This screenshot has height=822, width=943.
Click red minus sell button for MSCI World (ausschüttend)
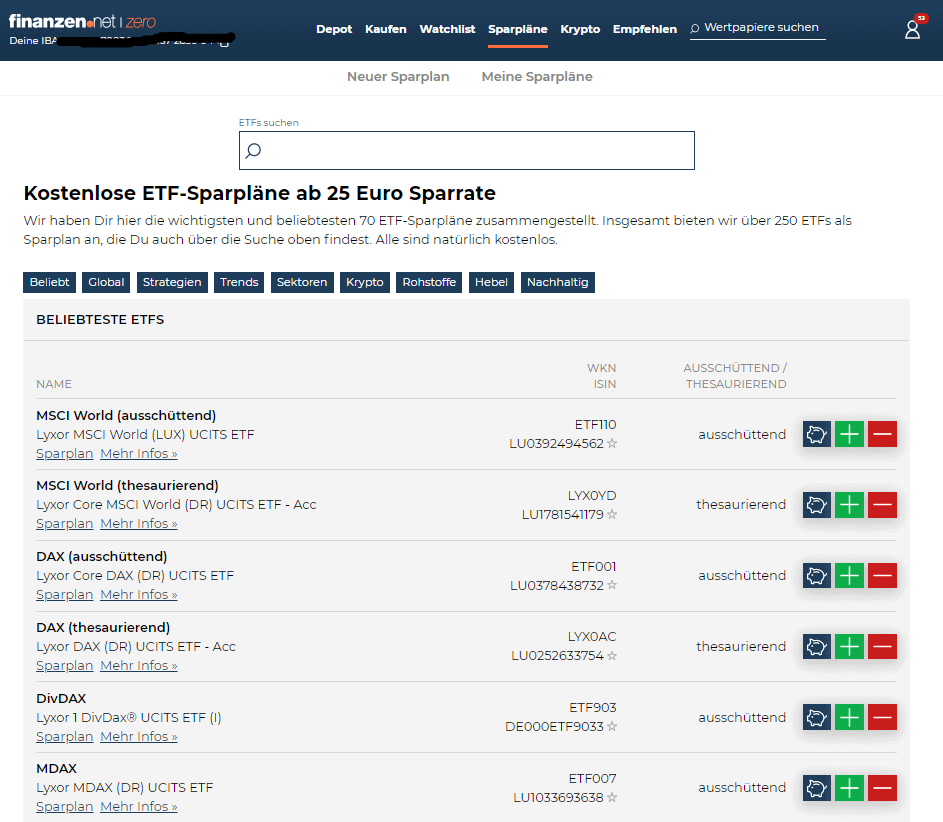pyautogui.click(x=882, y=434)
